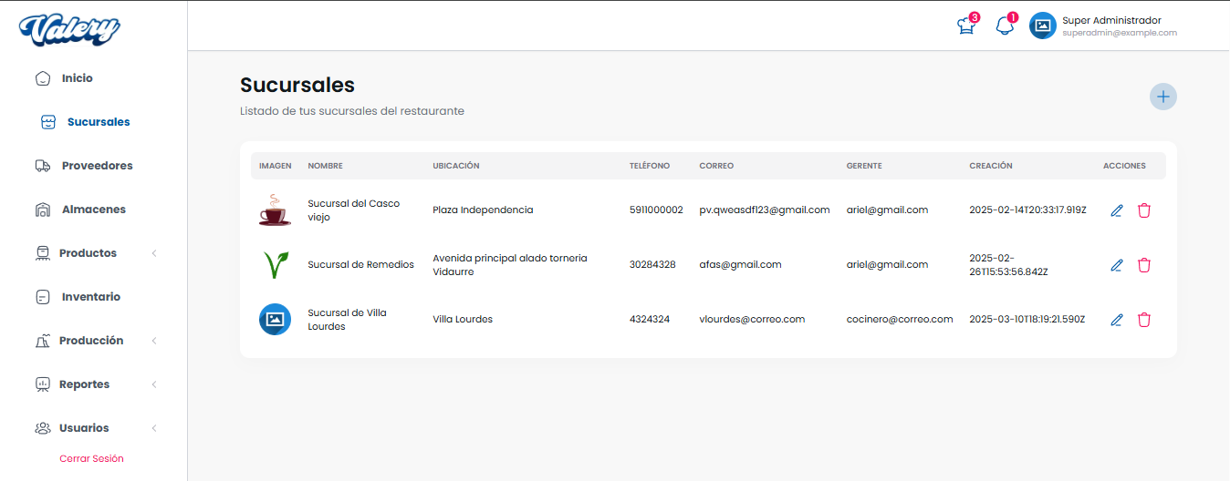
Task: Click phone number 5911000002
Action: 656,210
